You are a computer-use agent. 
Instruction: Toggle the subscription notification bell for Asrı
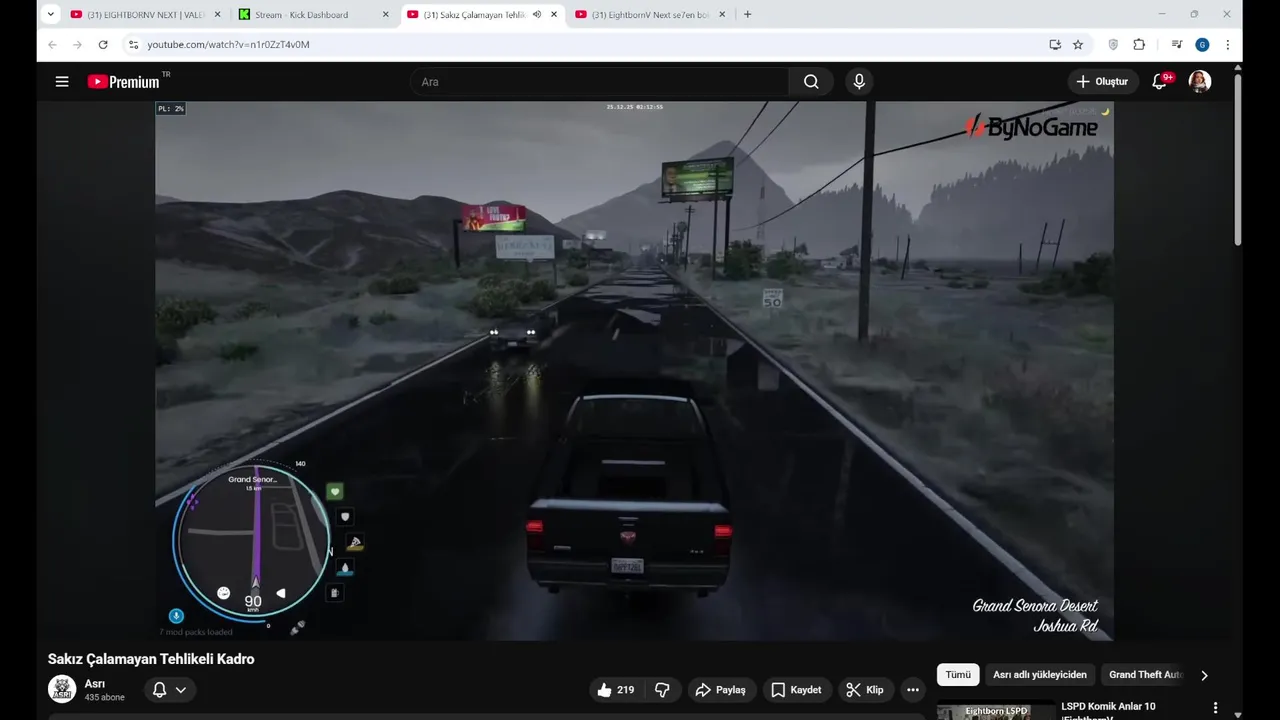159,690
